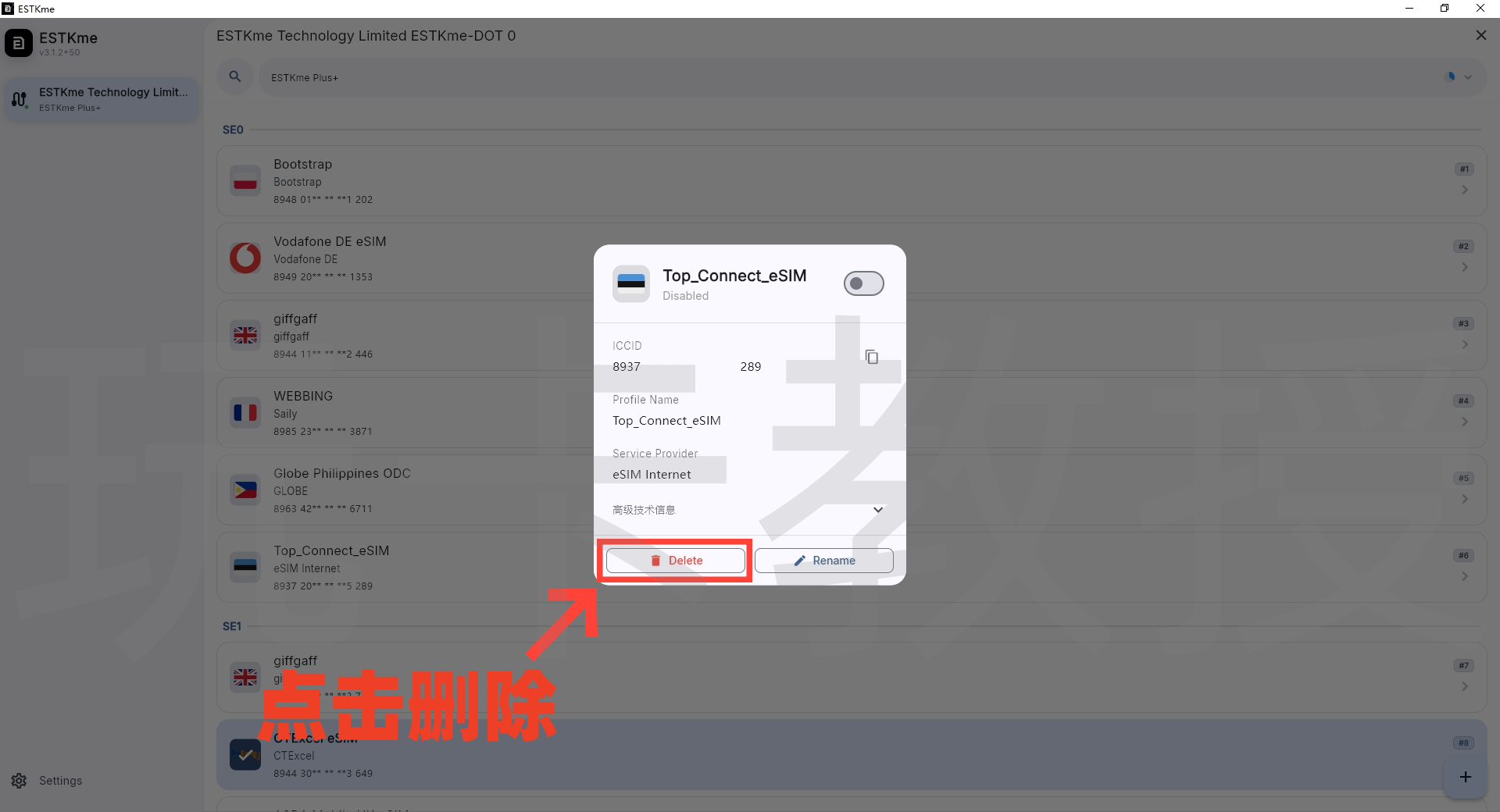The width and height of the screenshot is (1500, 812).
Task: Click the ESTKme app logo in sidebar
Action: pyautogui.click(x=19, y=44)
